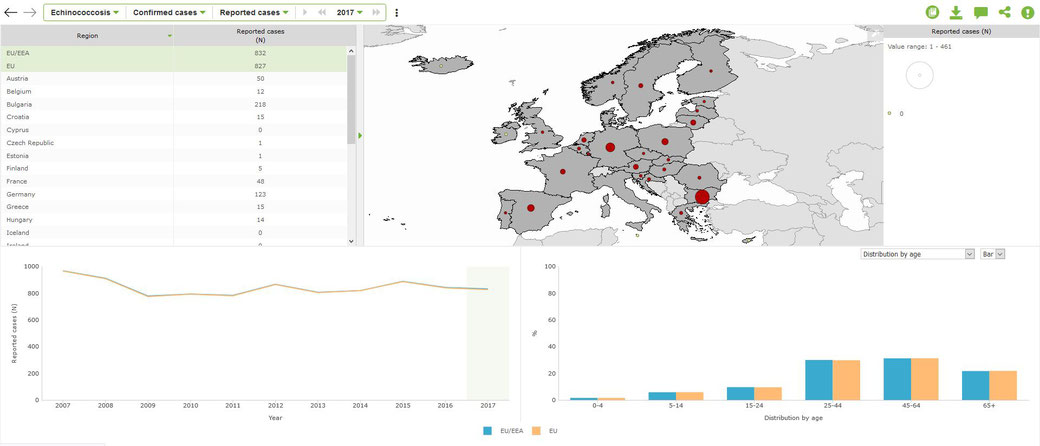Select the Austria row
The height and width of the screenshot is (446, 1040).
(x=173, y=78)
